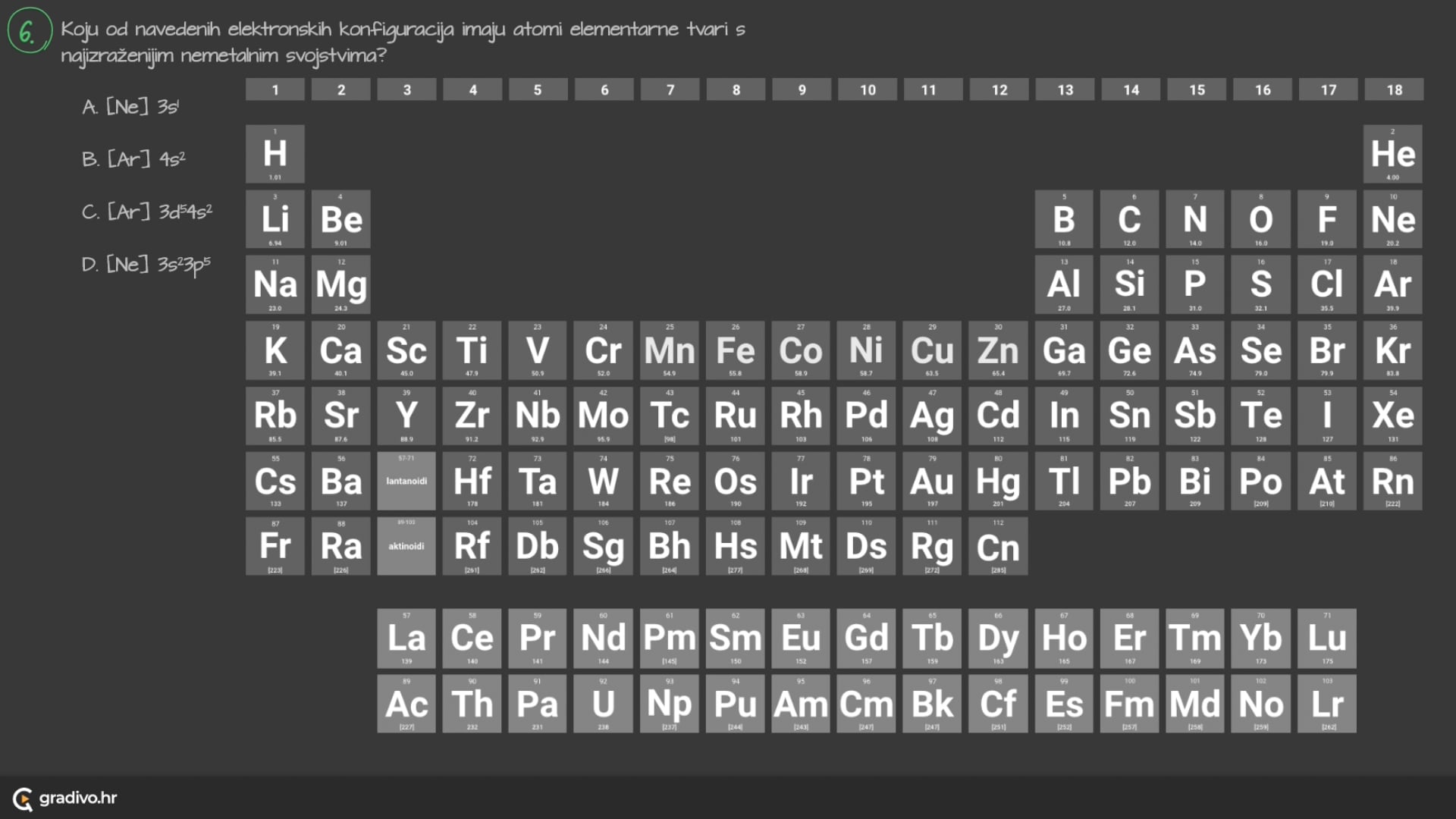The height and width of the screenshot is (819, 1456).
Task: Click the hydrogen (H) element tile
Action: point(275,154)
